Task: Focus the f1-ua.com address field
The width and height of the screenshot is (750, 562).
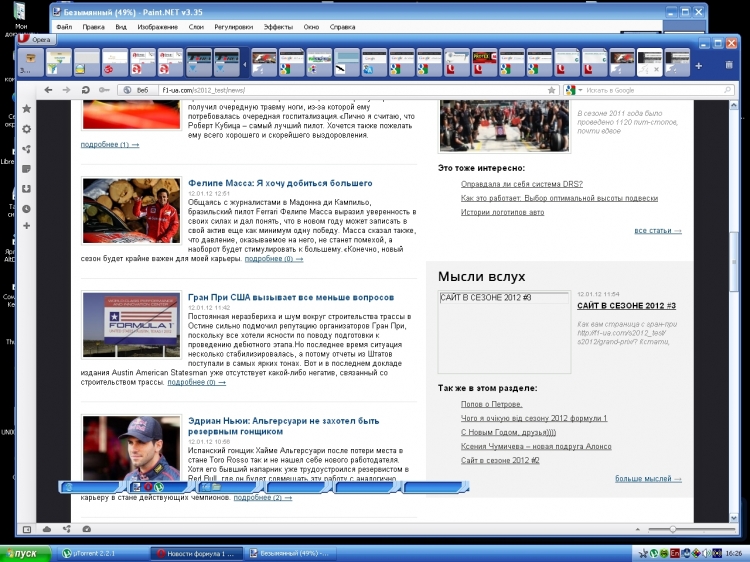Action: click(352, 90)
